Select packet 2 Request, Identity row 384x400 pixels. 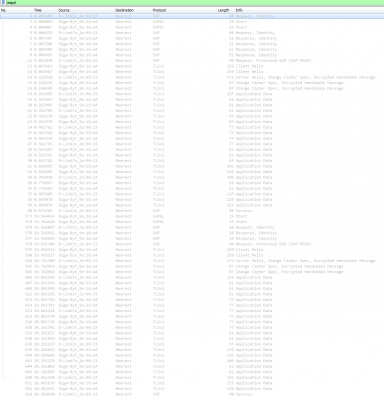(x=192, y=16)
